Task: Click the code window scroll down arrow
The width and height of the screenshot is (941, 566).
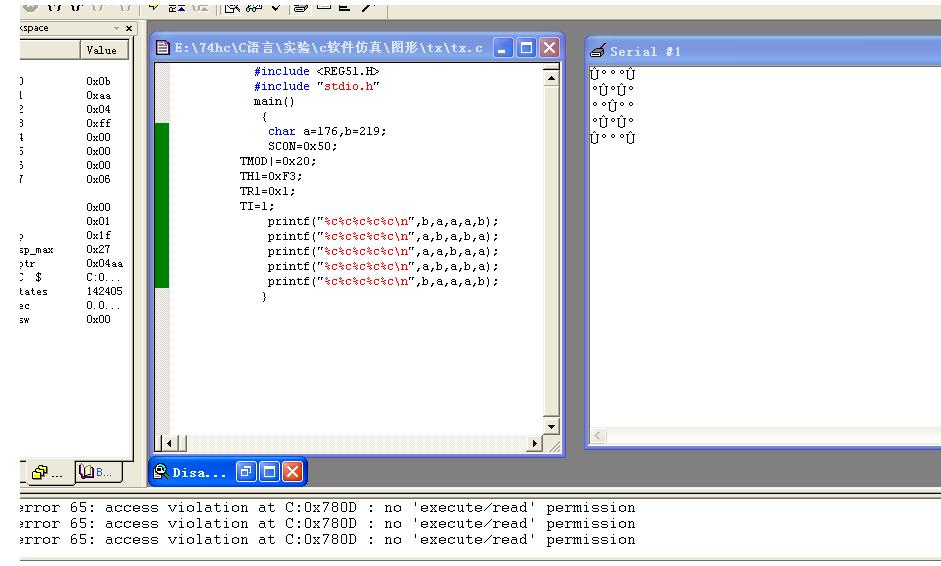Action: (x=551, y=426)
